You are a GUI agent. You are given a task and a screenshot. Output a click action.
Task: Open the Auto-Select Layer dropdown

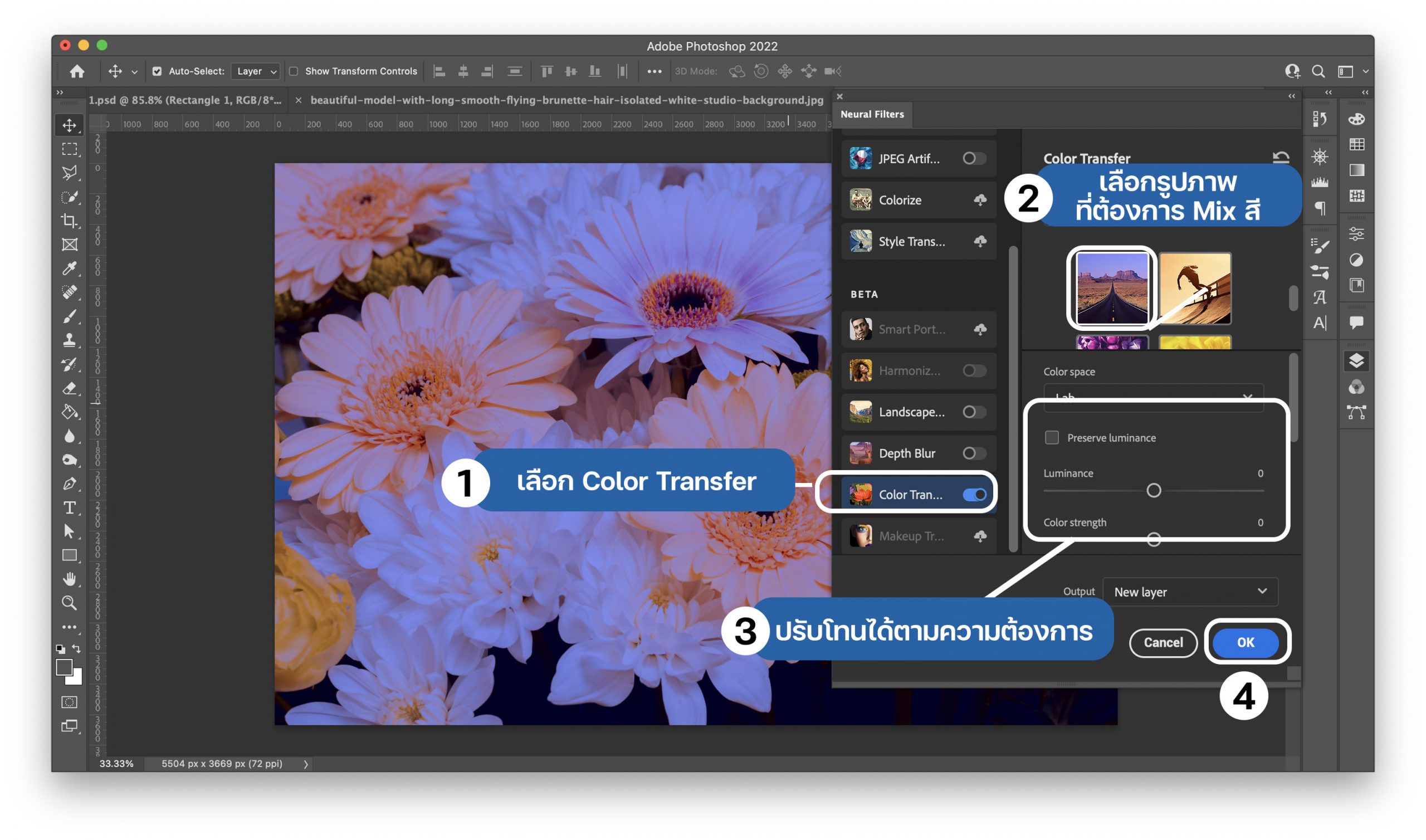click(256, 71)
